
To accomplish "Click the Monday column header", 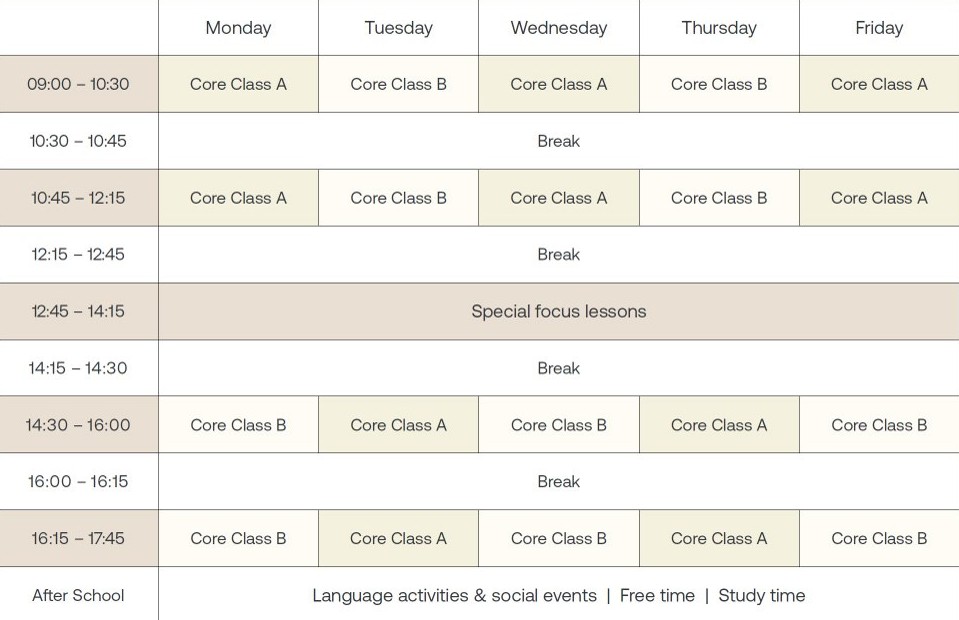I will pos(238,28).
